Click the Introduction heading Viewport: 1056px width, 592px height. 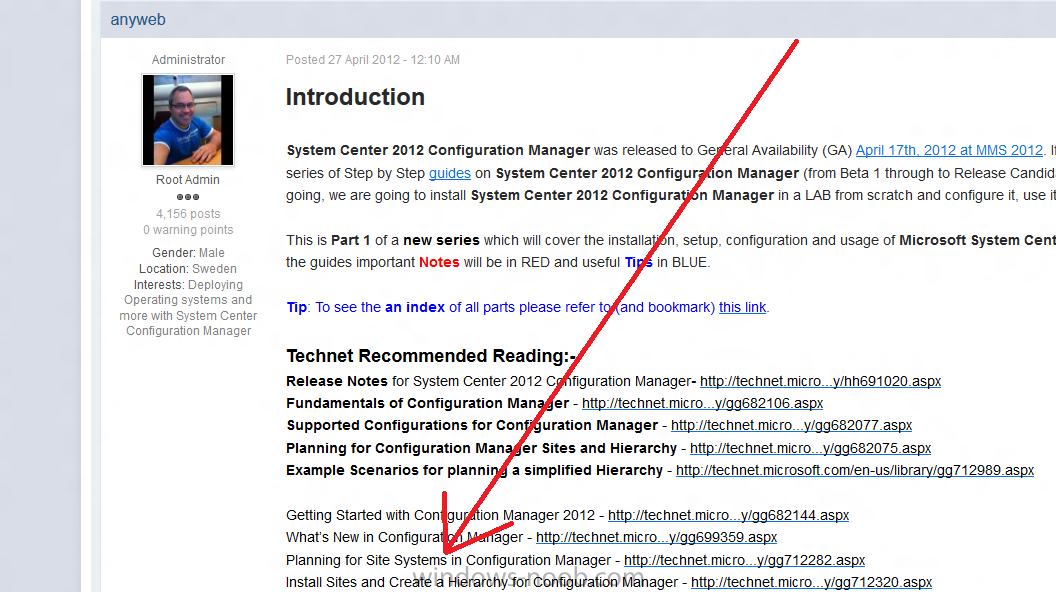click(355, 97)
